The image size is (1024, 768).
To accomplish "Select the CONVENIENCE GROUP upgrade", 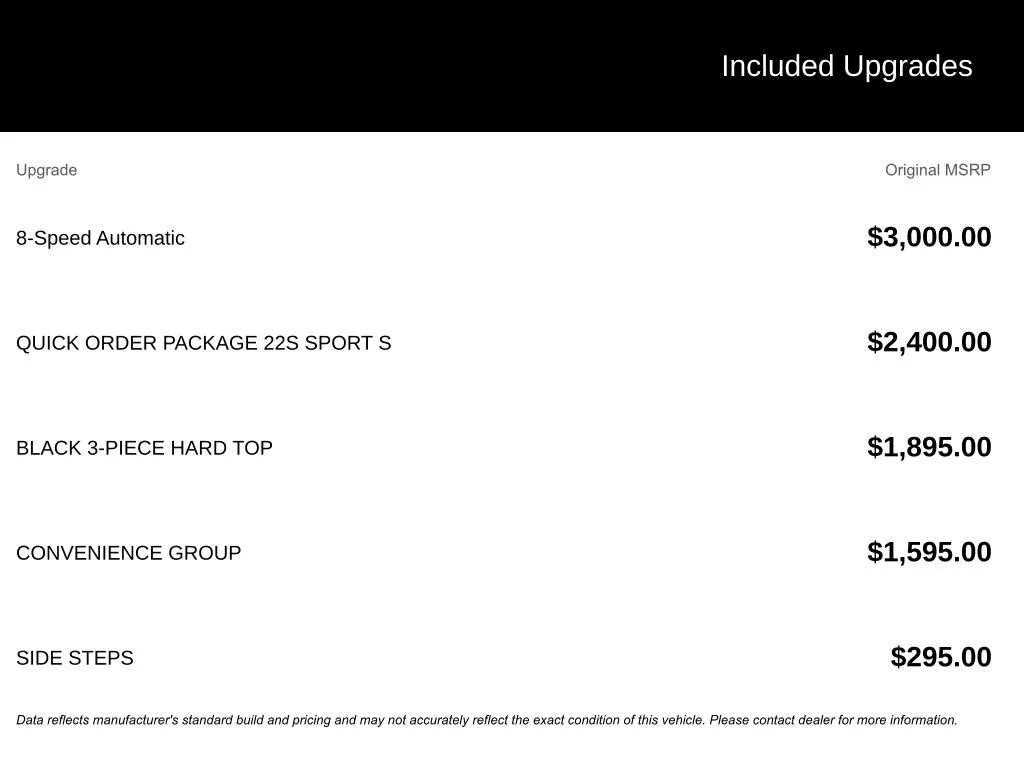I will coord(128,553).
